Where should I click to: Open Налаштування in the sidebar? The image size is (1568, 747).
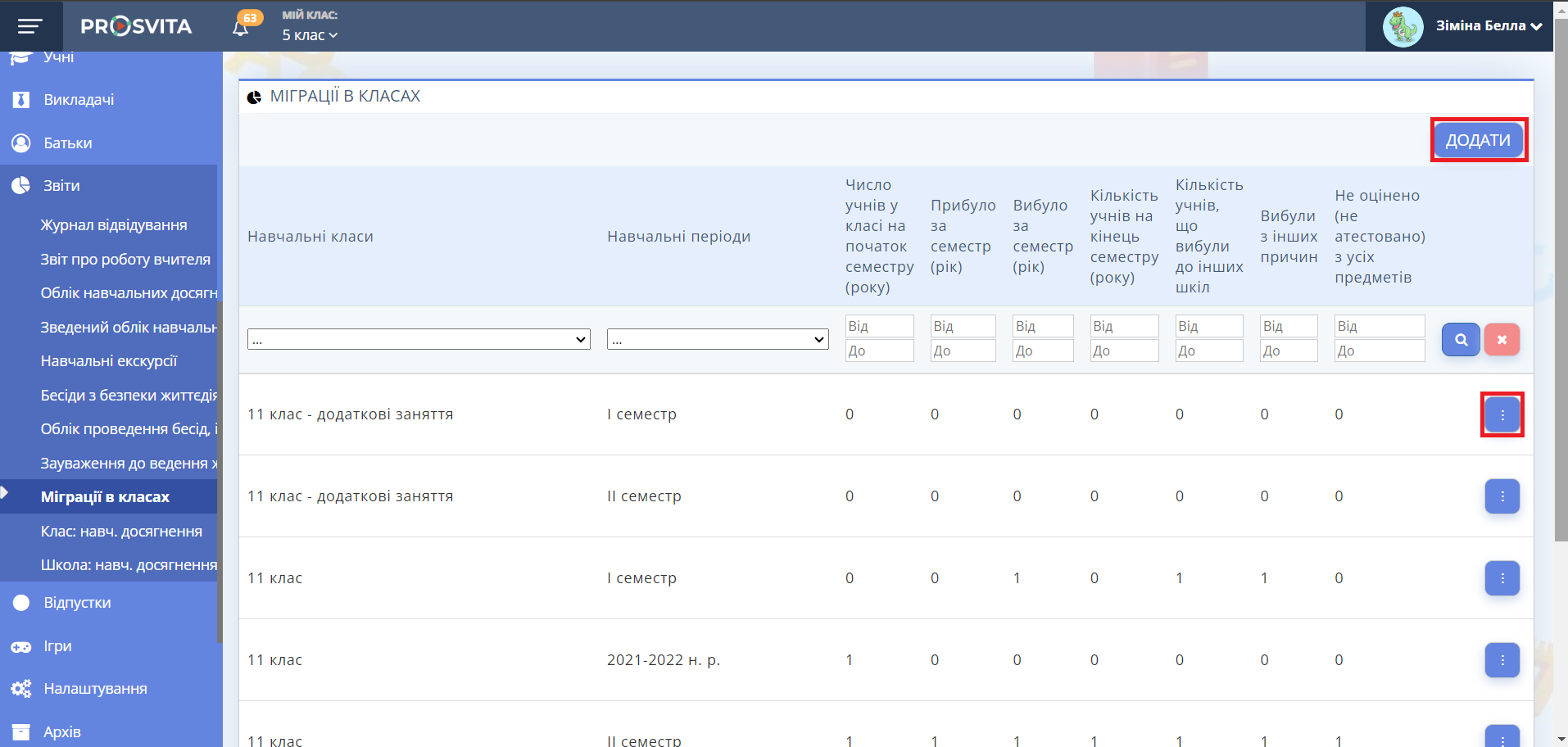click(95, 689)
